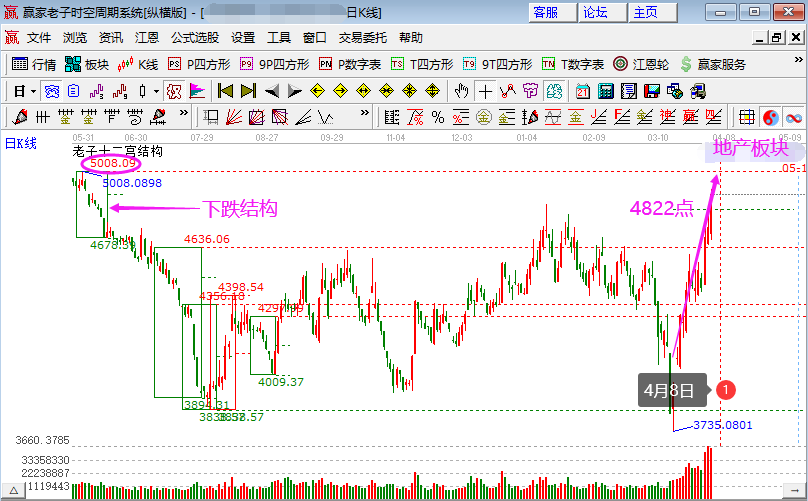This screenshot has height=501, width=808.
Task: Open the 日 period dropdown arrow
Action: (33, 92)
